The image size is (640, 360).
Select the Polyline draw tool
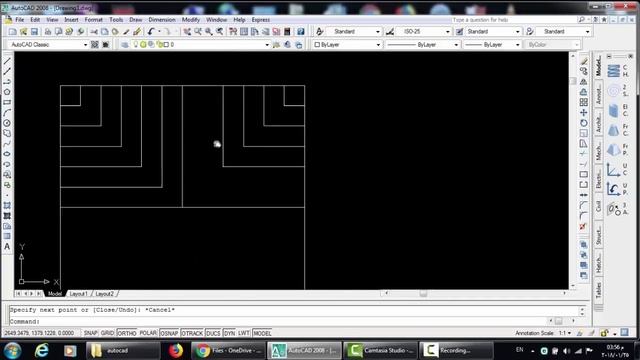[7, 82]
